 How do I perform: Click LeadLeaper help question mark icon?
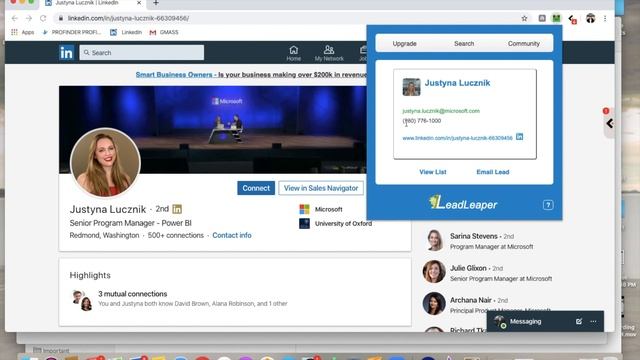[x=548, y=205]
